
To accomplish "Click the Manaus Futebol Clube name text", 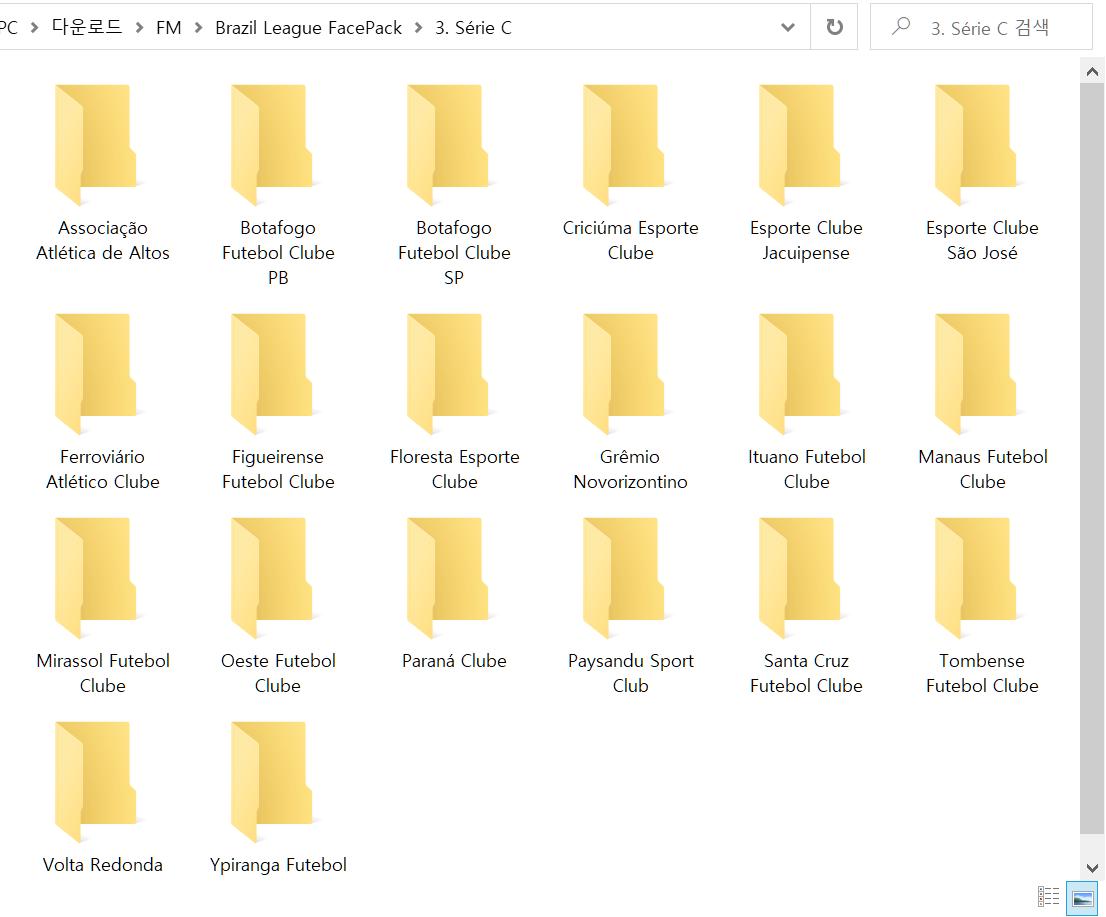I will 983,469.
